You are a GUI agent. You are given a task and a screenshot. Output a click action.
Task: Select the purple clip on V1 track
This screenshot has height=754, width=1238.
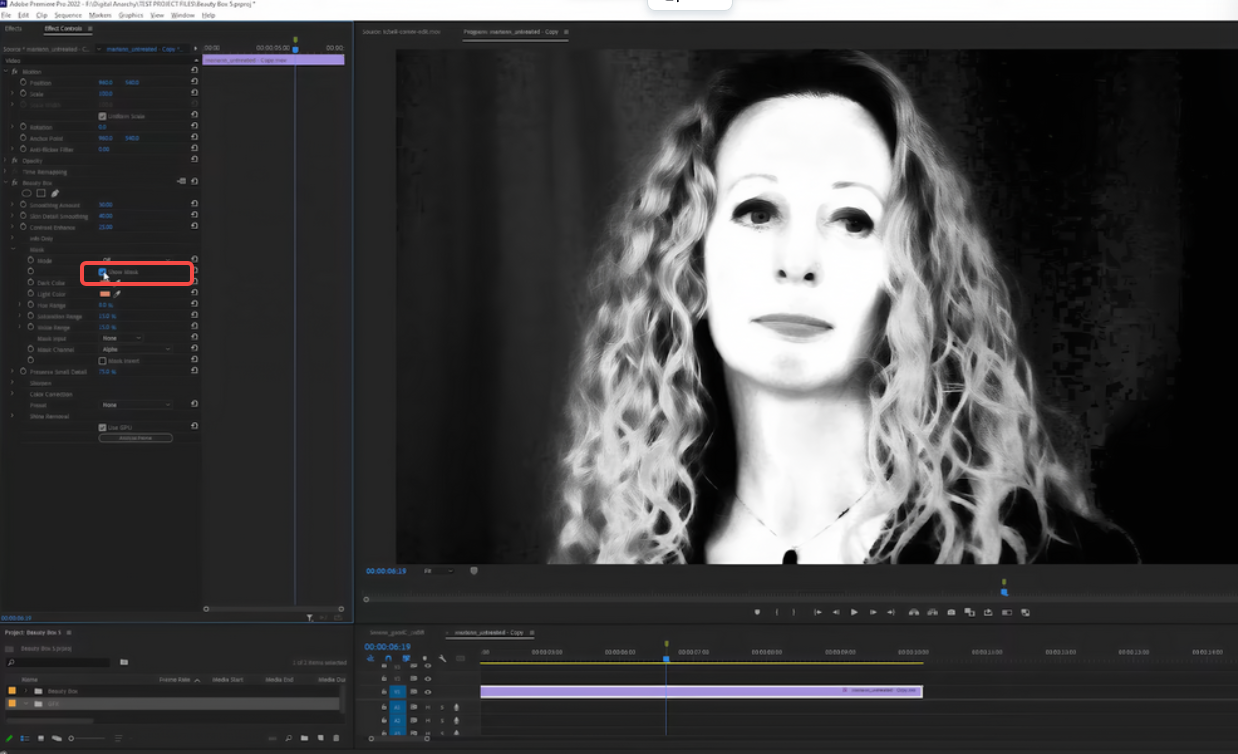[701, 691]
